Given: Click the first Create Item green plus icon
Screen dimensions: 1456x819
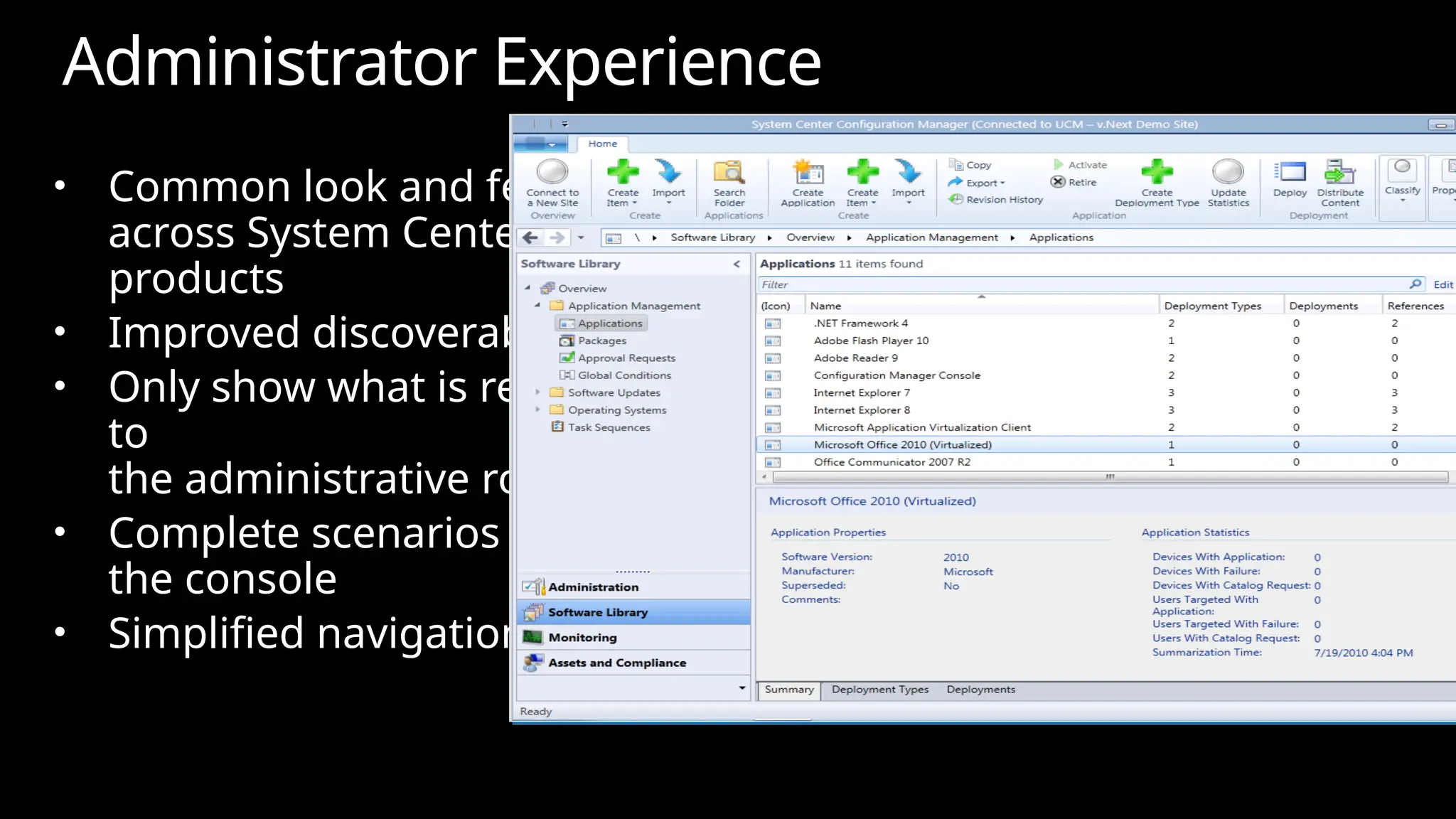Looking at the screenshot, I should pos(623,172).
